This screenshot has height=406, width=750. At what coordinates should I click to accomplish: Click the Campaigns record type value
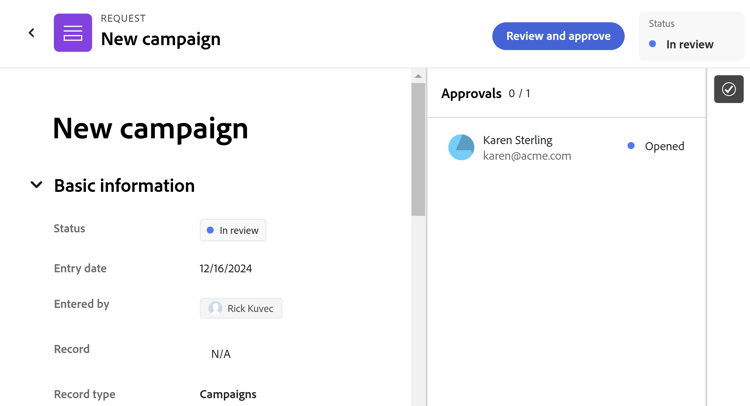coord(228,394)
